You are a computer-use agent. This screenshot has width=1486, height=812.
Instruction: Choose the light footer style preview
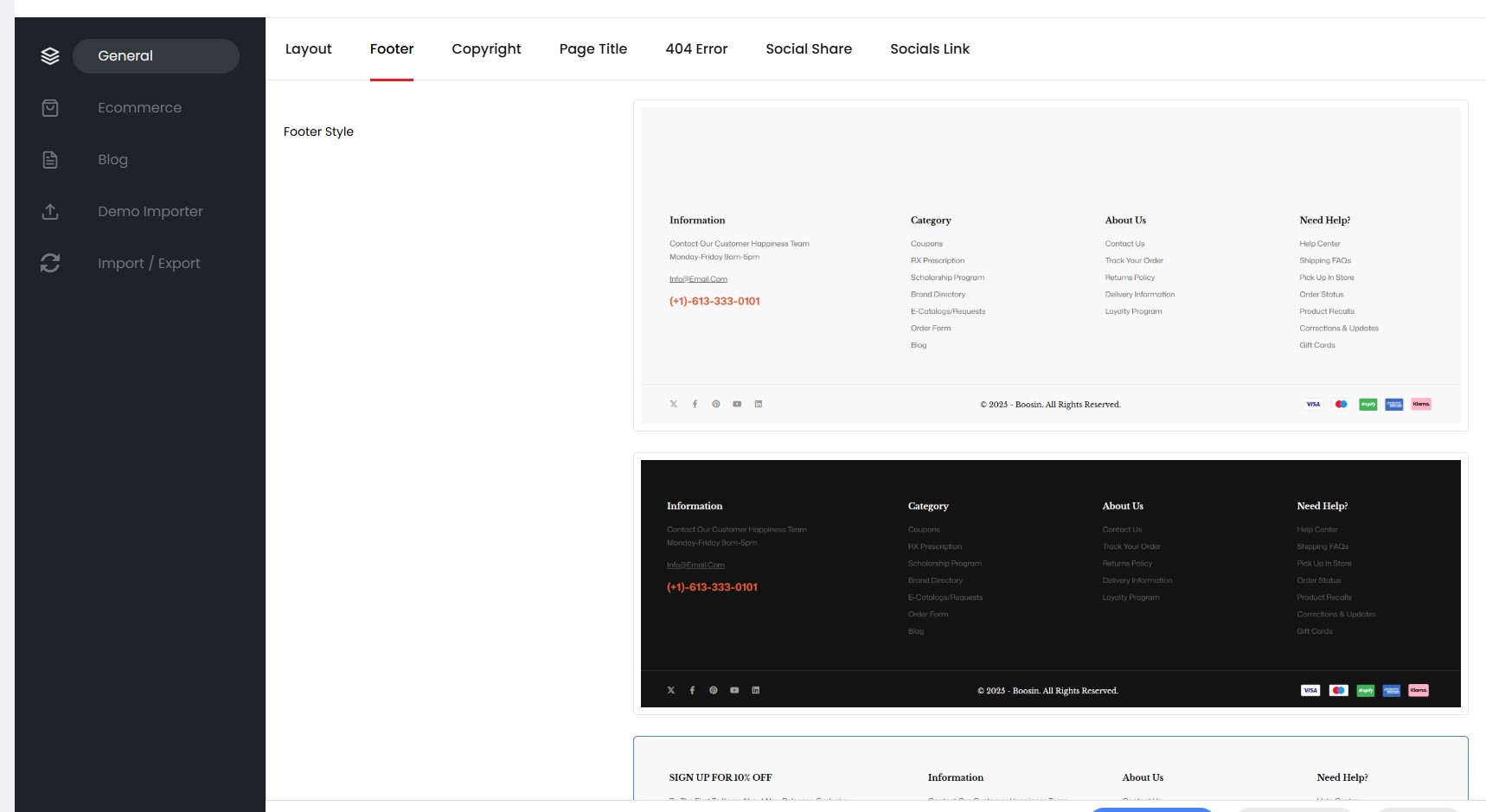pos(1050,265)
